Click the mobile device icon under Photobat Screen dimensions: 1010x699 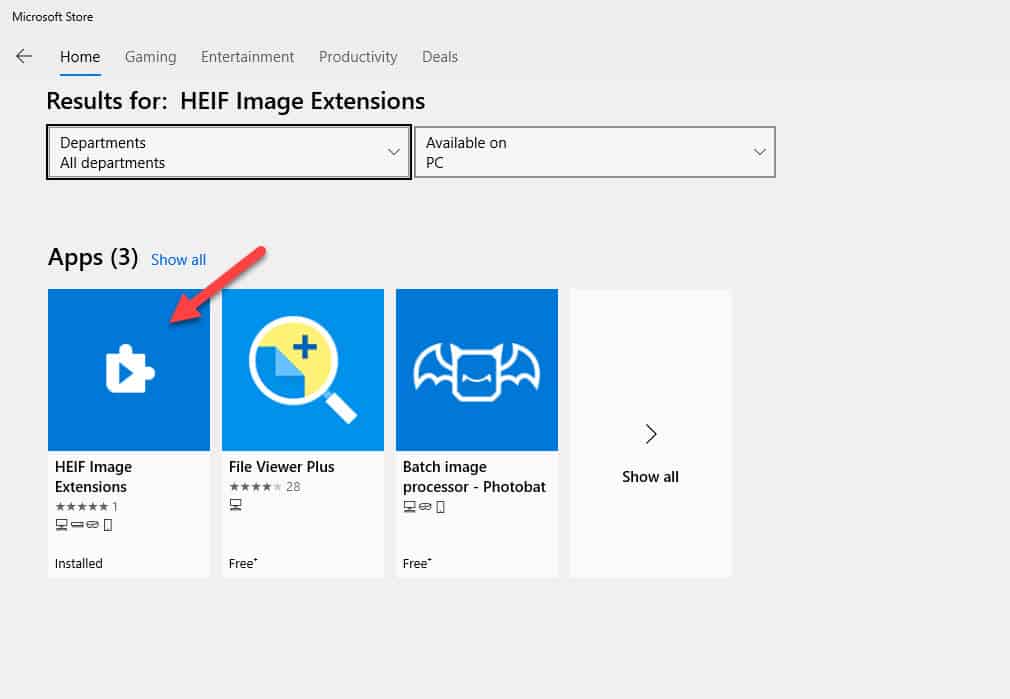click(441, 506)
